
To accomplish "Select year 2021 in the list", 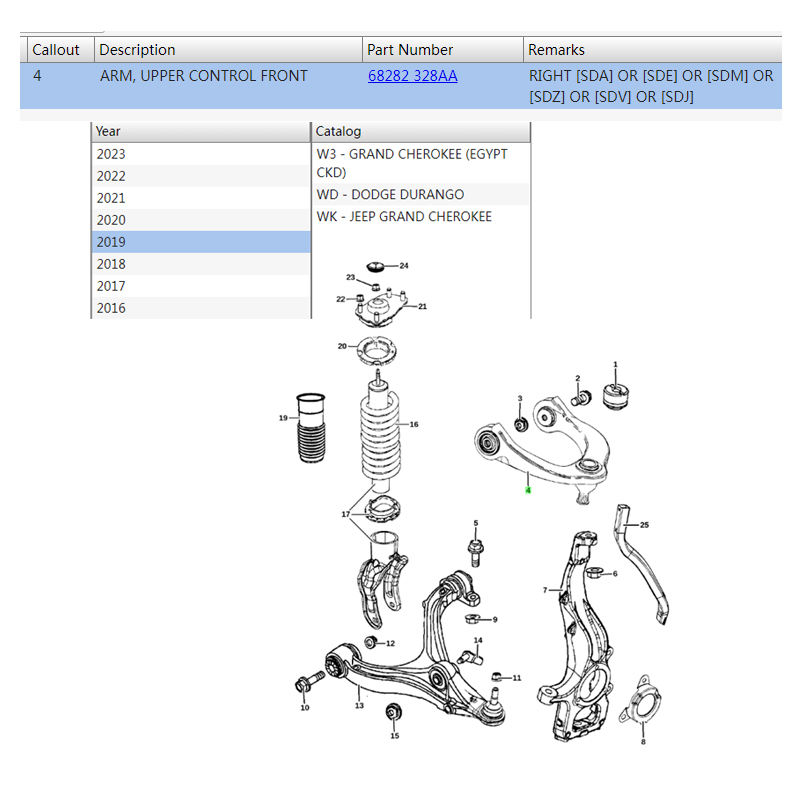I will click(x=201, y=198).
